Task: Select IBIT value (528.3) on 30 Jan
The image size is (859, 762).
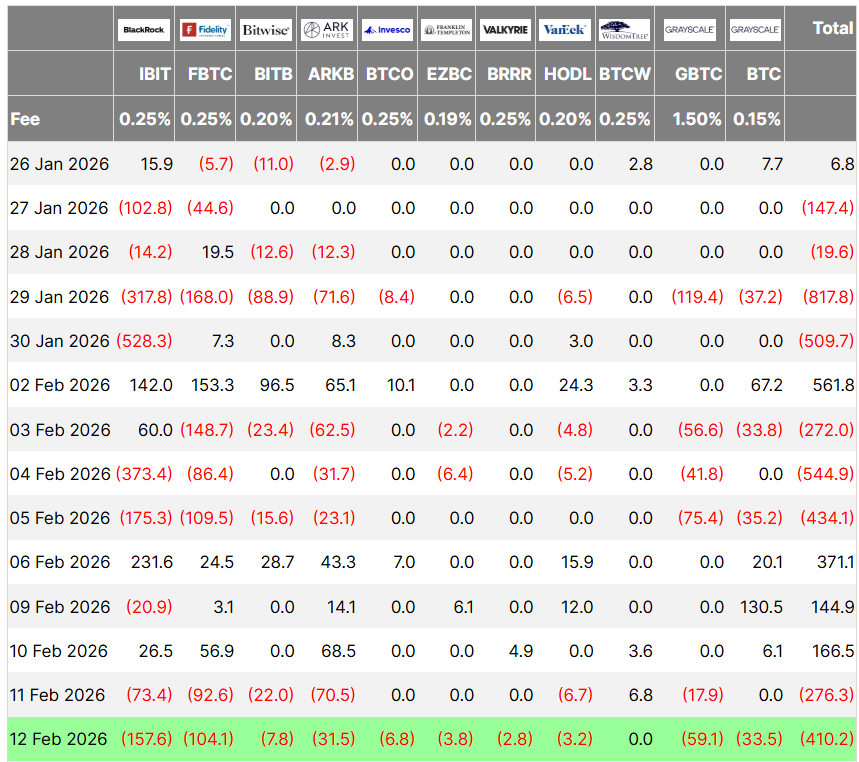Action: [145, 341]
